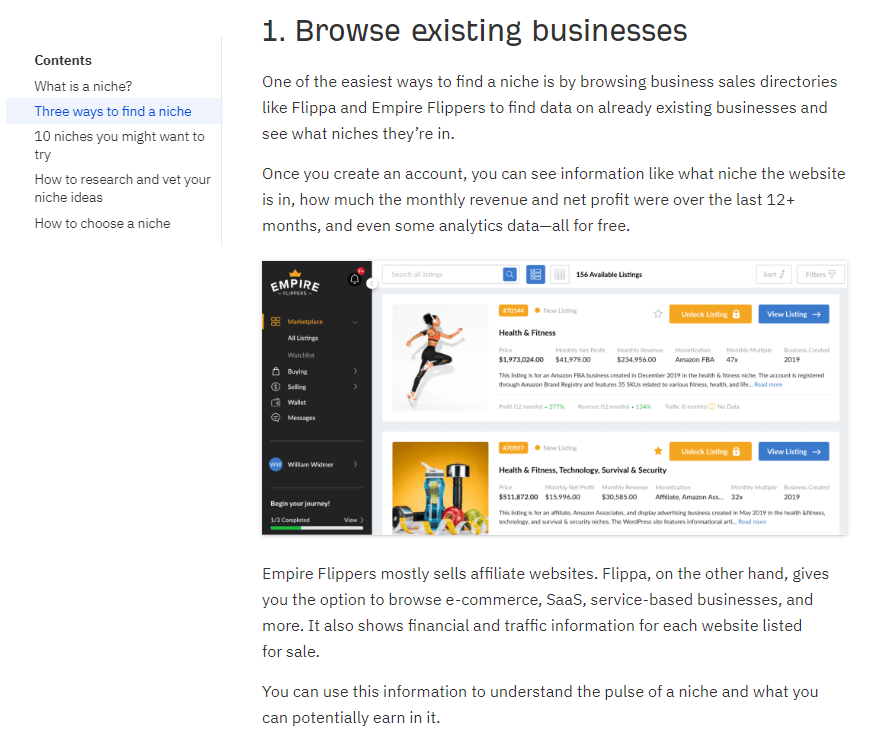Click monthly multiple '47x'

(732, 359)
